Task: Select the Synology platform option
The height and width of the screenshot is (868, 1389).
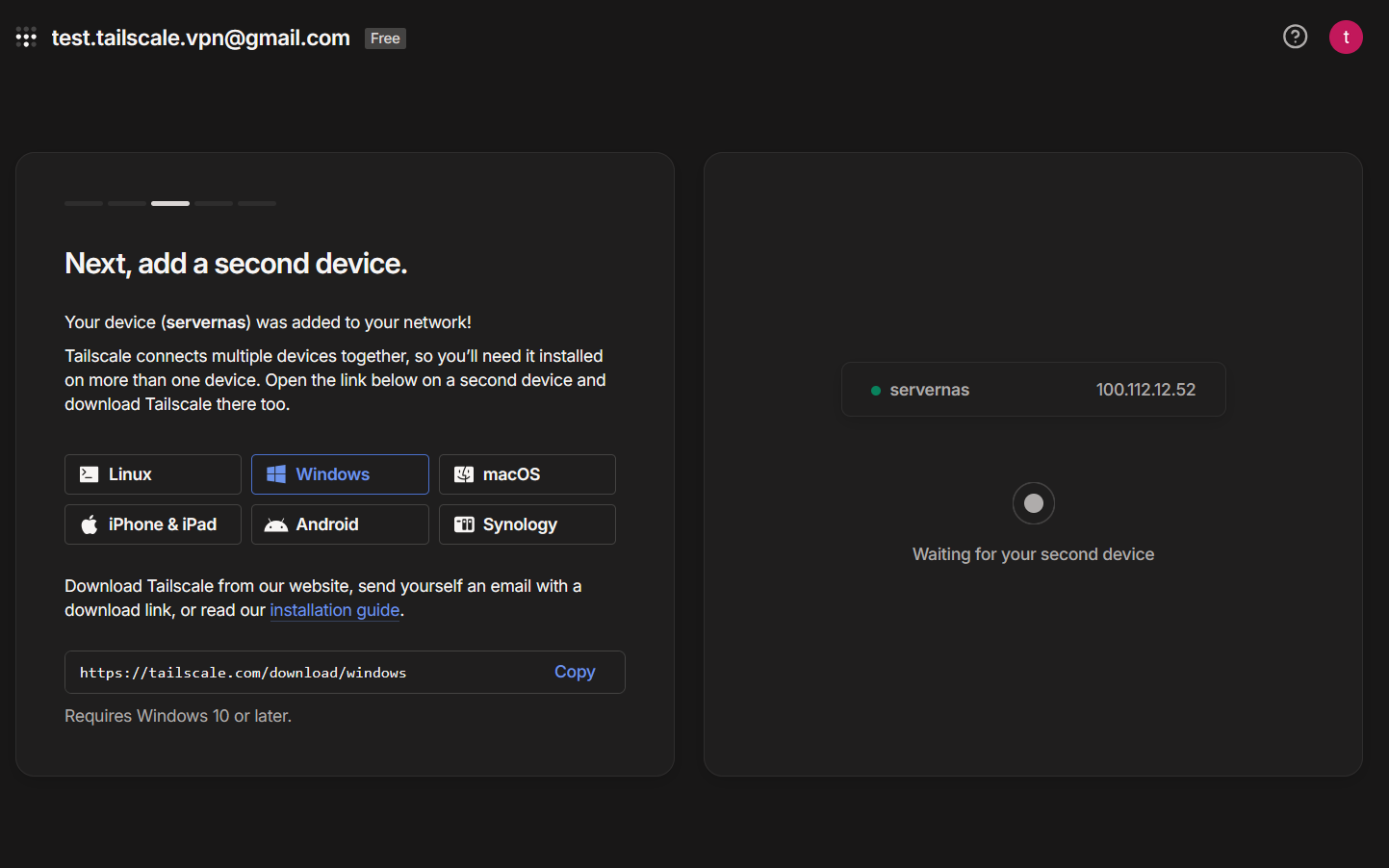Action: pos(527,524)
